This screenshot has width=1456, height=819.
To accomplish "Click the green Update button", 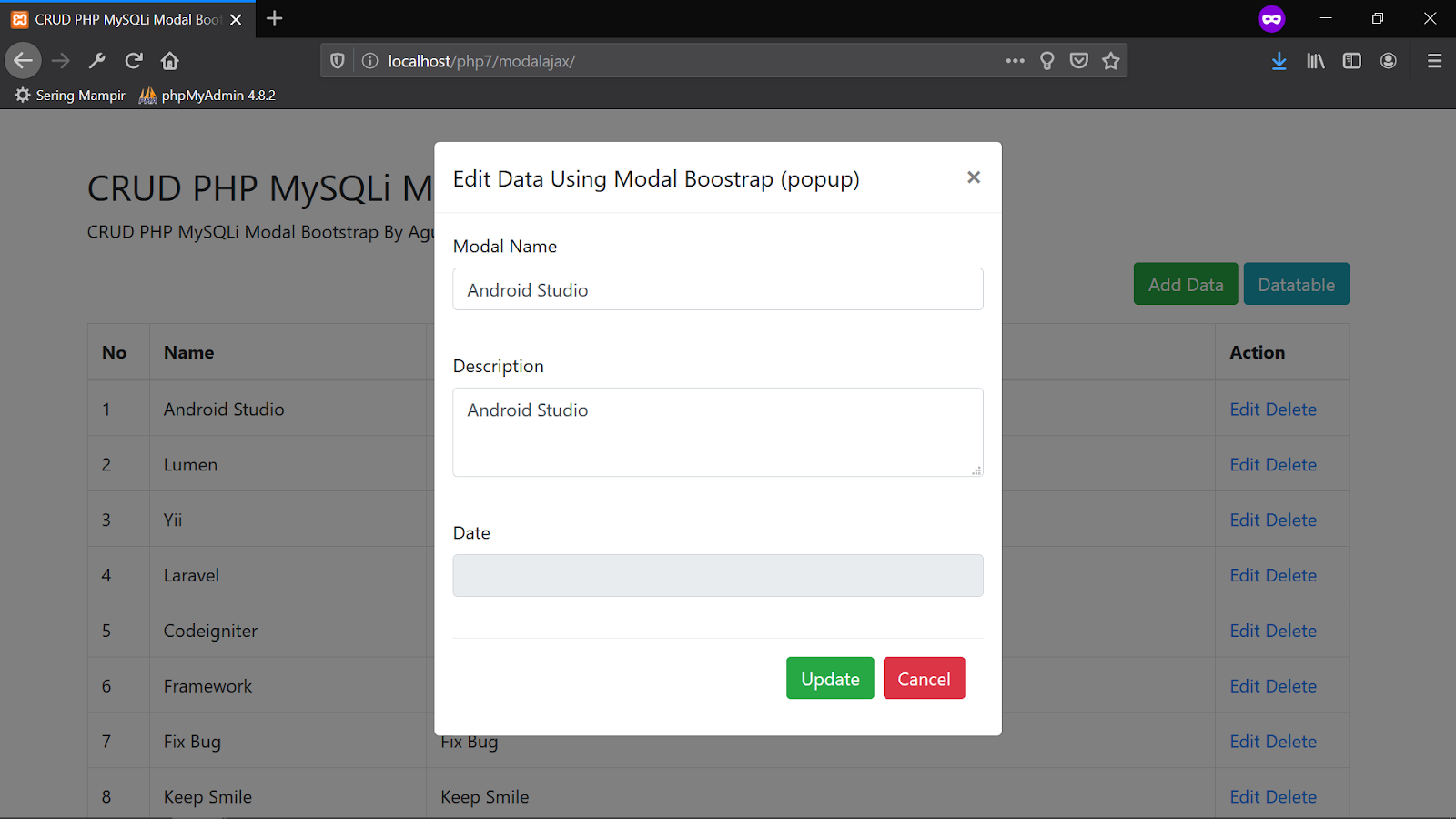I will coord(830,679).
